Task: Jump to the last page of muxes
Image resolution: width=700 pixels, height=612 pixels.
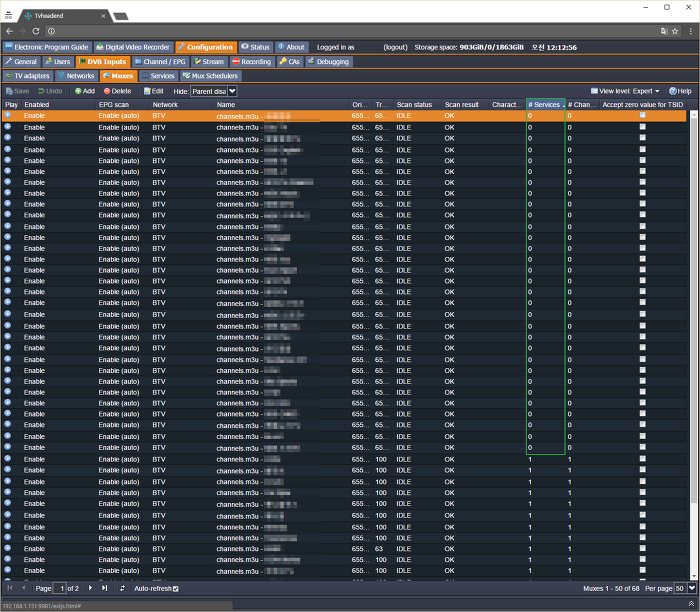Action: pos(104,588)
